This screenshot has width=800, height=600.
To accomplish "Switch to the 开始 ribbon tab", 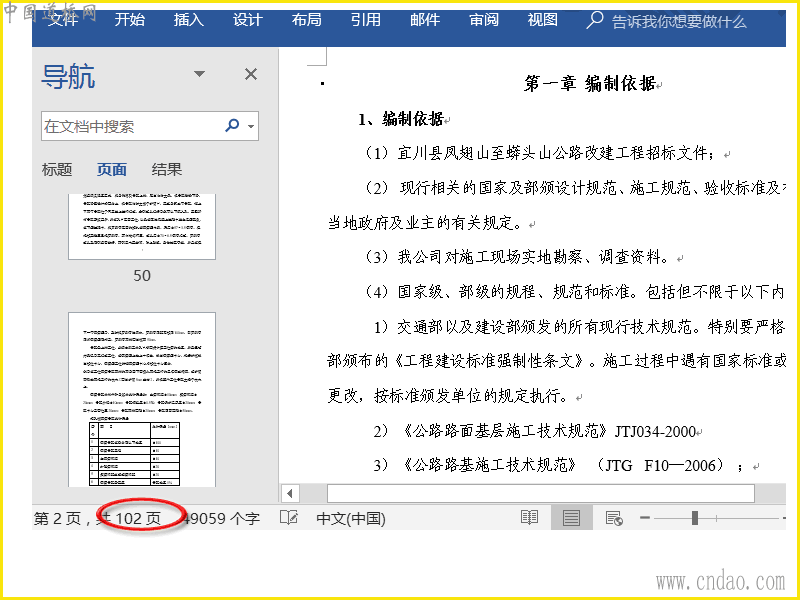I will pyautogui.click(x=130, y=19).
